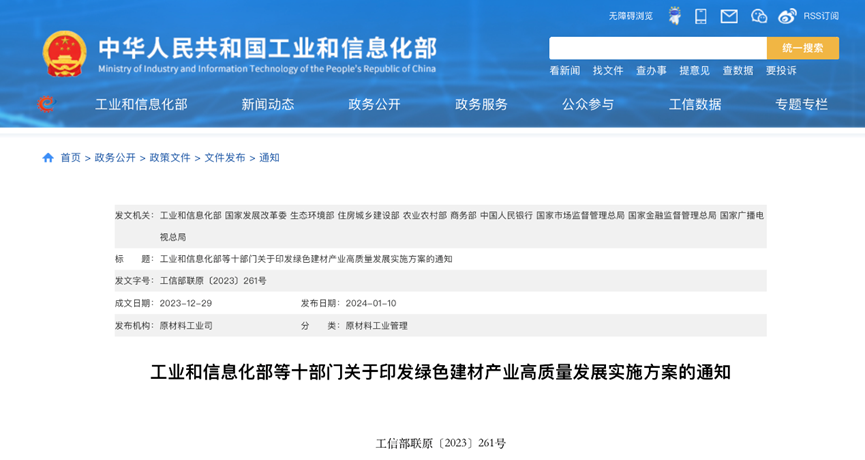The height and width of the screenshot is (460, 865).
Task: Click the site title 中华人民共和国工业和信息化部
Action: coord(268,49)
